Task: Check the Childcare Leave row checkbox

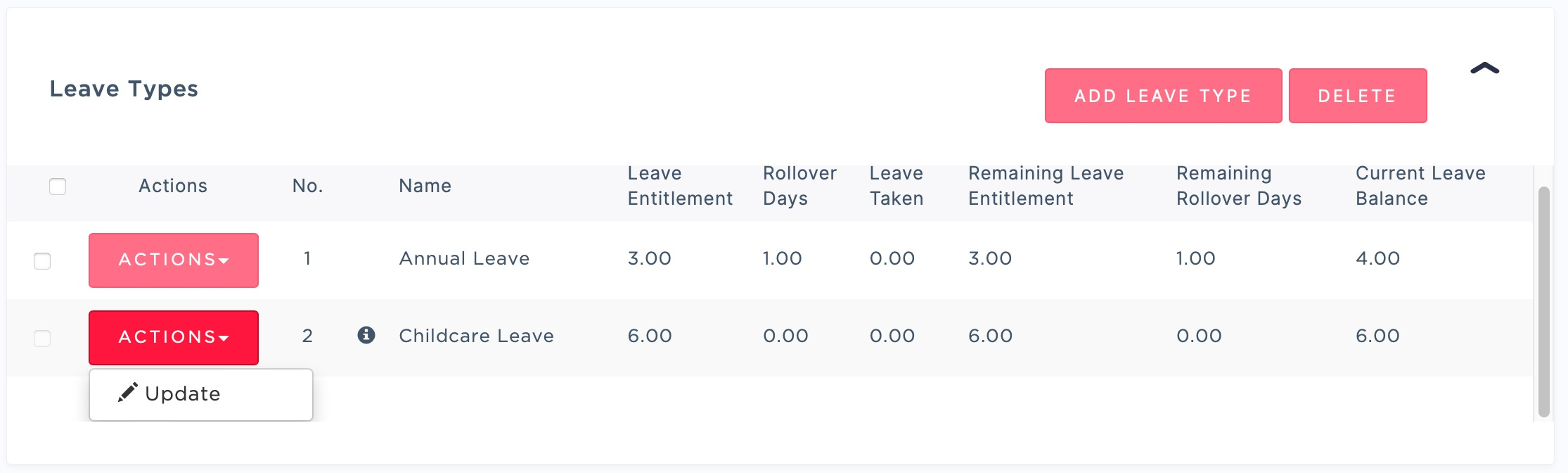Action: 42,339
